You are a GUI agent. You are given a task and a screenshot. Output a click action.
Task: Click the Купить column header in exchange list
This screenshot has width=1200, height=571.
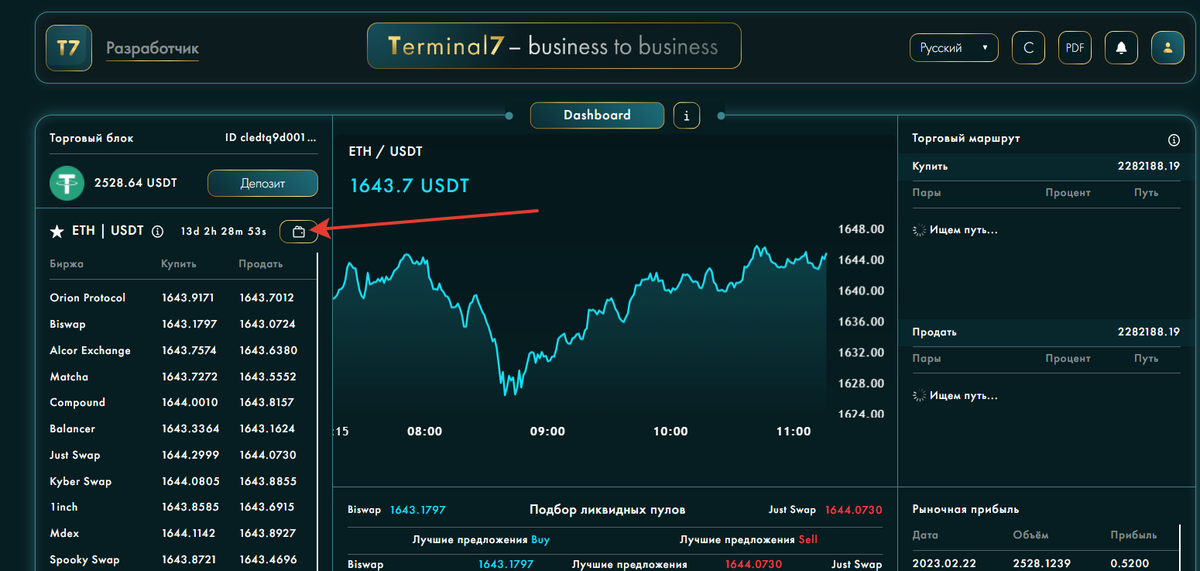(x=179, y=264)
